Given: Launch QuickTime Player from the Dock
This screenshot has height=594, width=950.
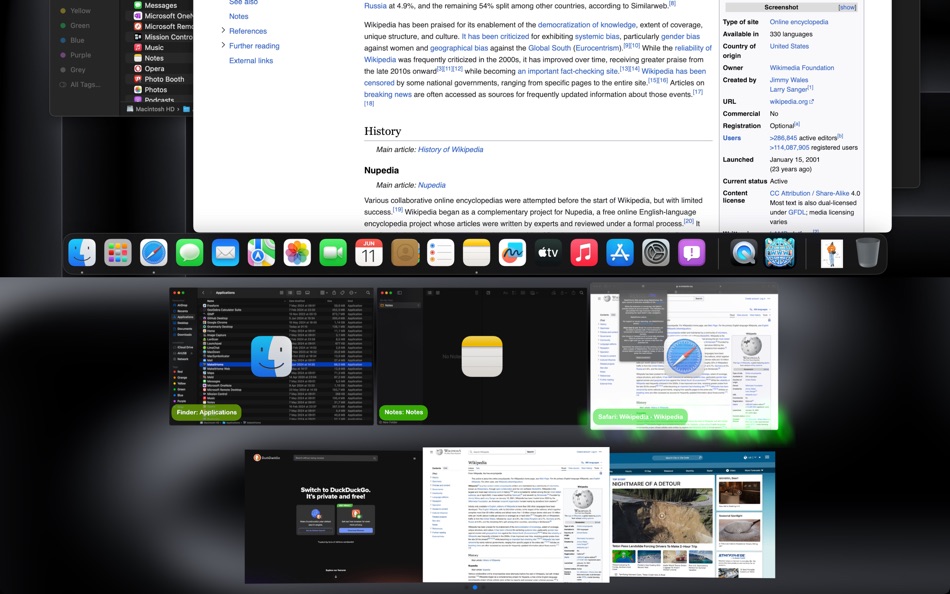Looking at the screenshot, I should [743, 254].
